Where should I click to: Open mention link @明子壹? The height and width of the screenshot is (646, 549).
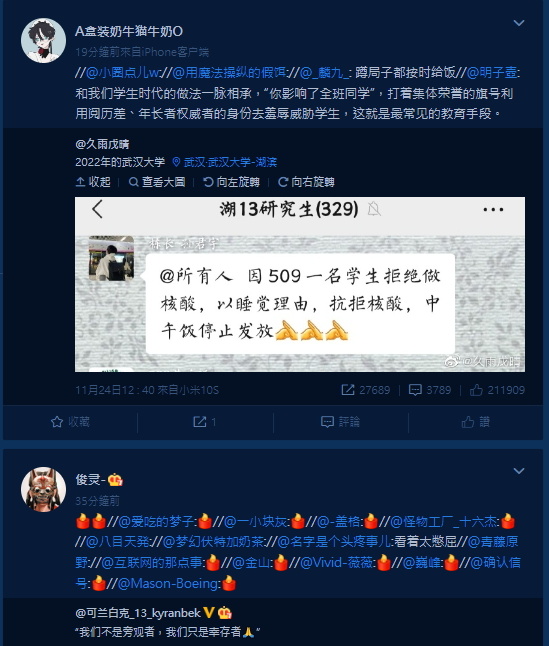(x=493, y=73)
